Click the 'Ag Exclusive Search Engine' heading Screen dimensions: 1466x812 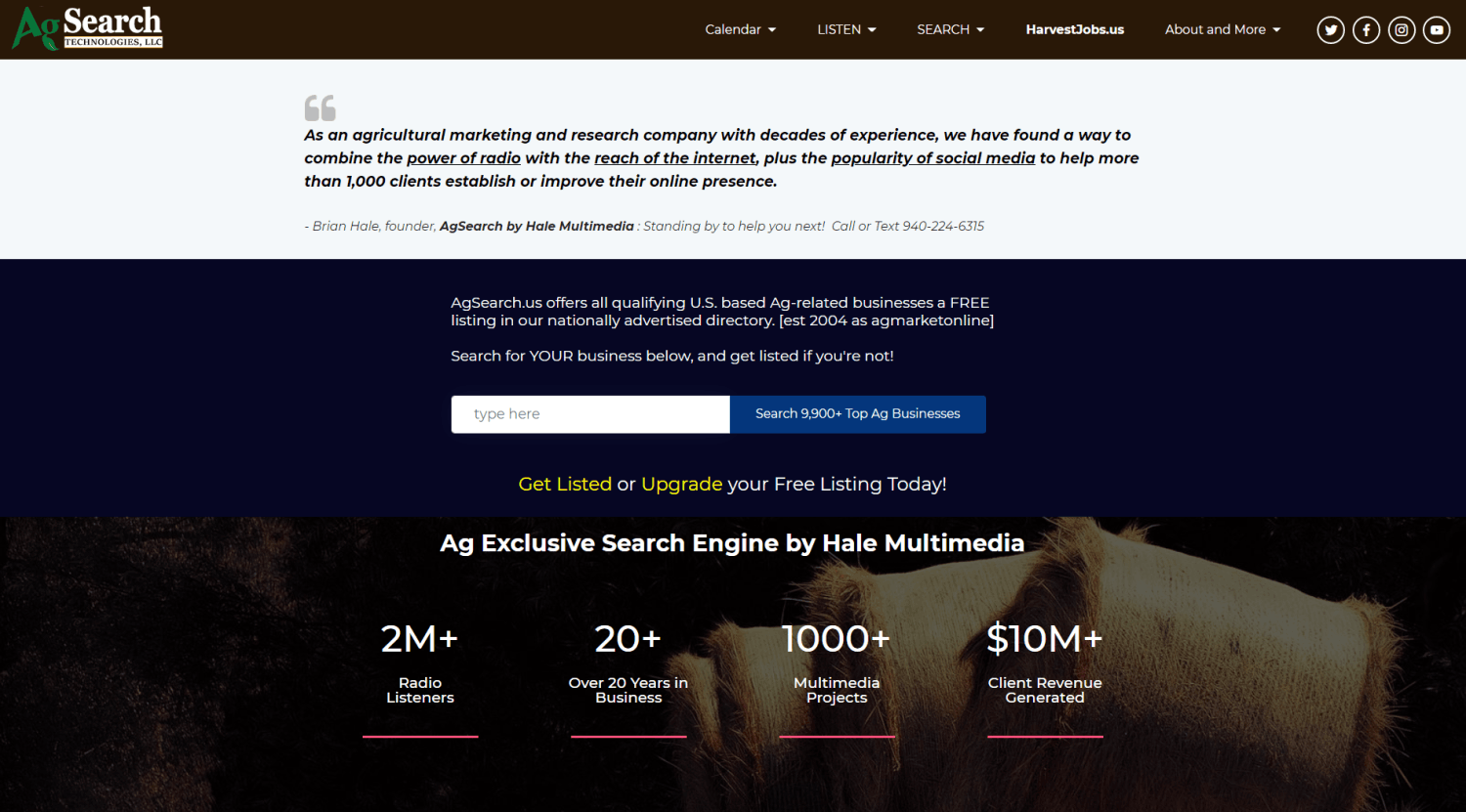pyautogui.click(x=732, y=543)
